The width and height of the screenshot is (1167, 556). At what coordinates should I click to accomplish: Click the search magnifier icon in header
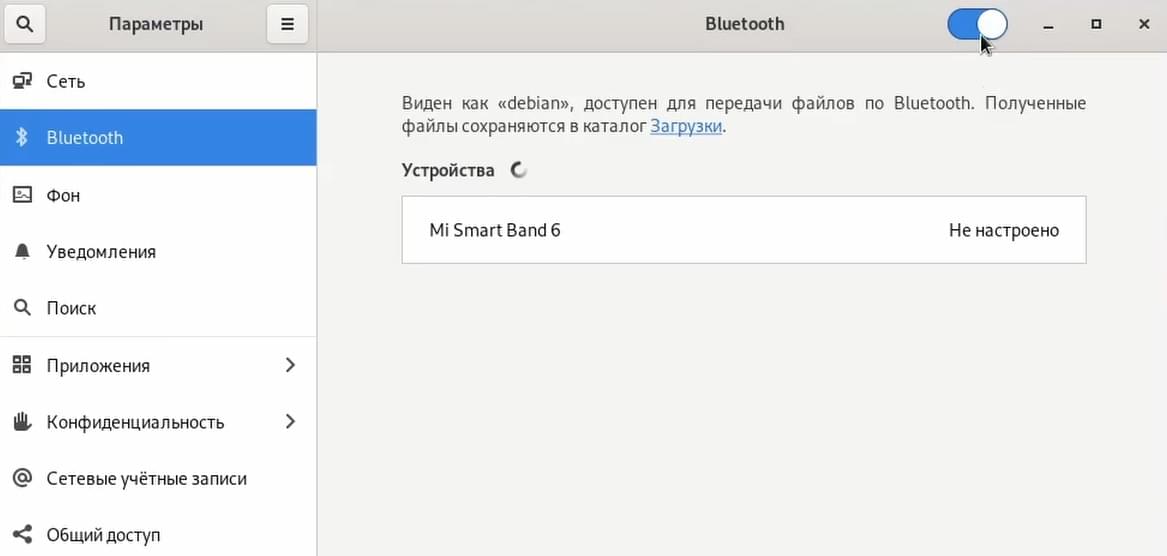point(25,24)
